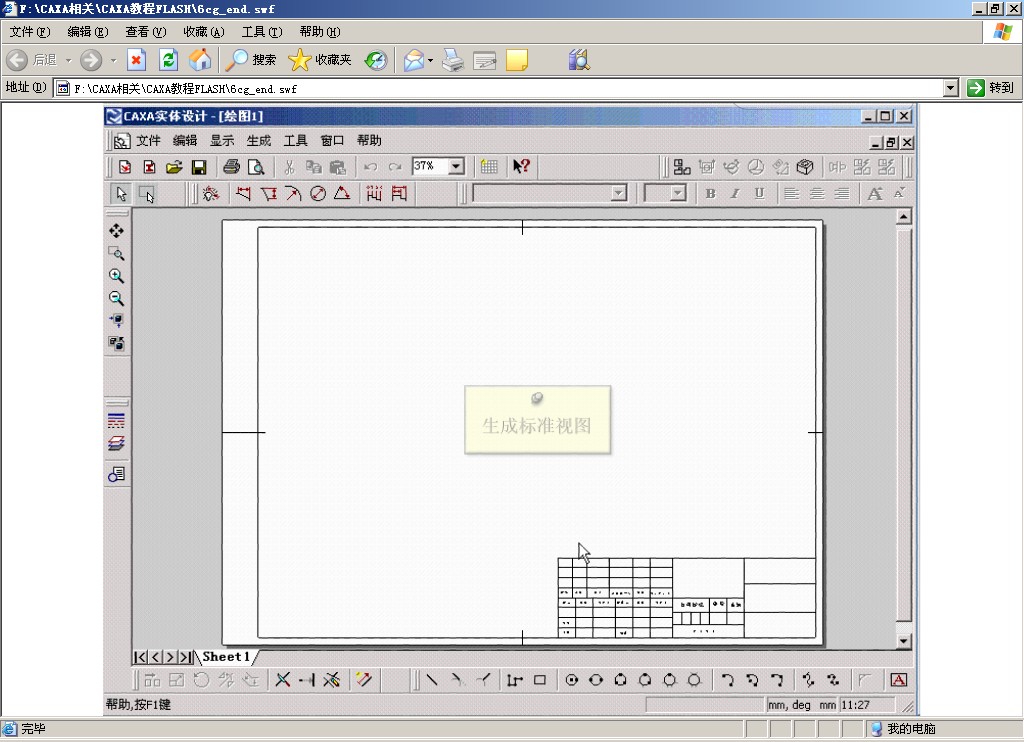This screenshot has width=1024, height=742.
Task: Expand the forward history dropdown arrow
Action: point(113,60)
